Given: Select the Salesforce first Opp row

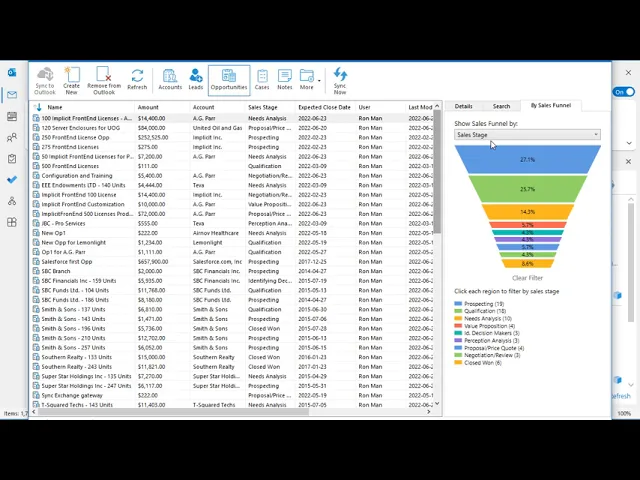Looking at the screenshot, I should click(x=233, y=262).
